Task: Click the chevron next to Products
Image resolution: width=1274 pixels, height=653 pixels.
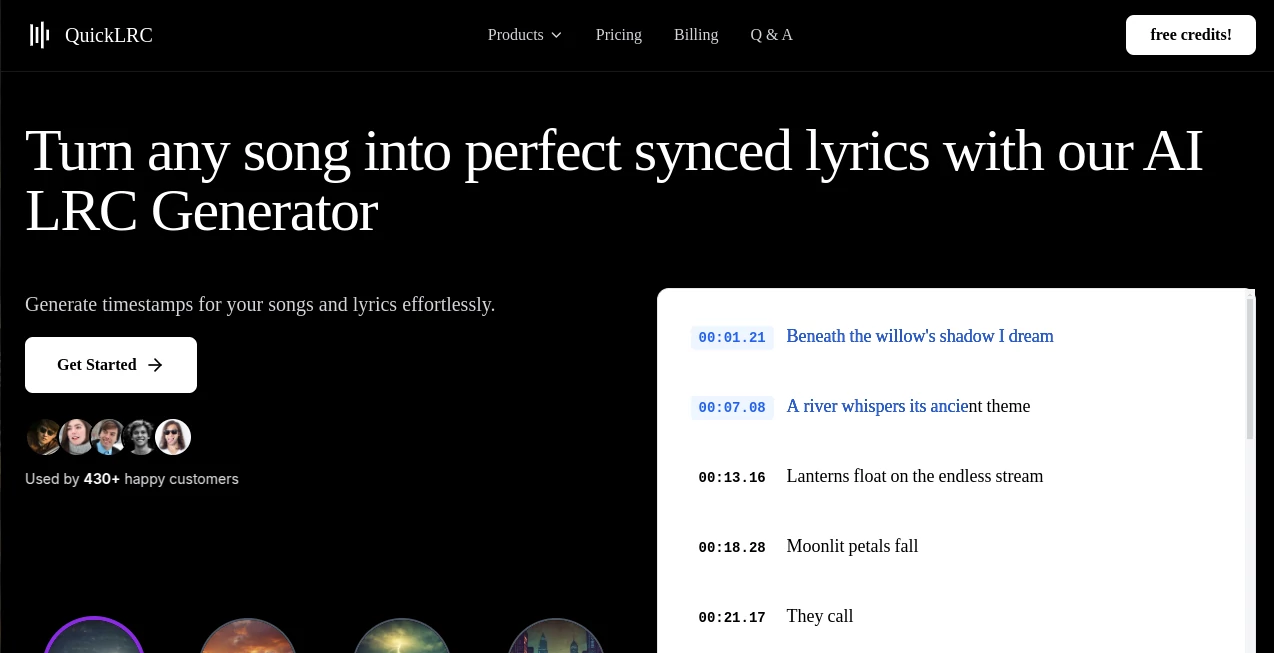Action: [556, 35]
